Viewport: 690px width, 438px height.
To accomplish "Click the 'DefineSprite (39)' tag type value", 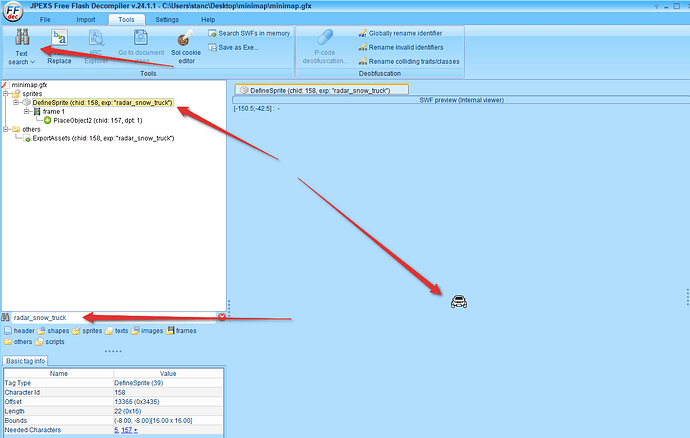I will coord(139,383).
